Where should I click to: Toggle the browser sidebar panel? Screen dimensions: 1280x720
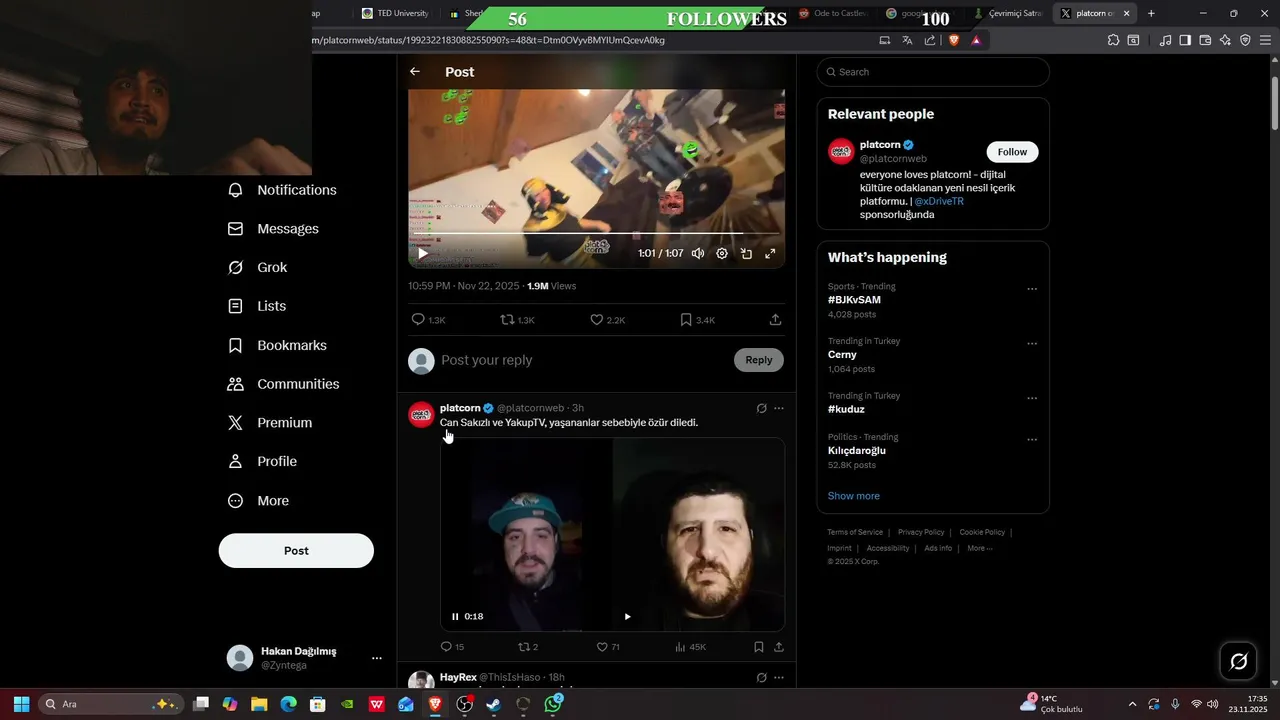1185,40
